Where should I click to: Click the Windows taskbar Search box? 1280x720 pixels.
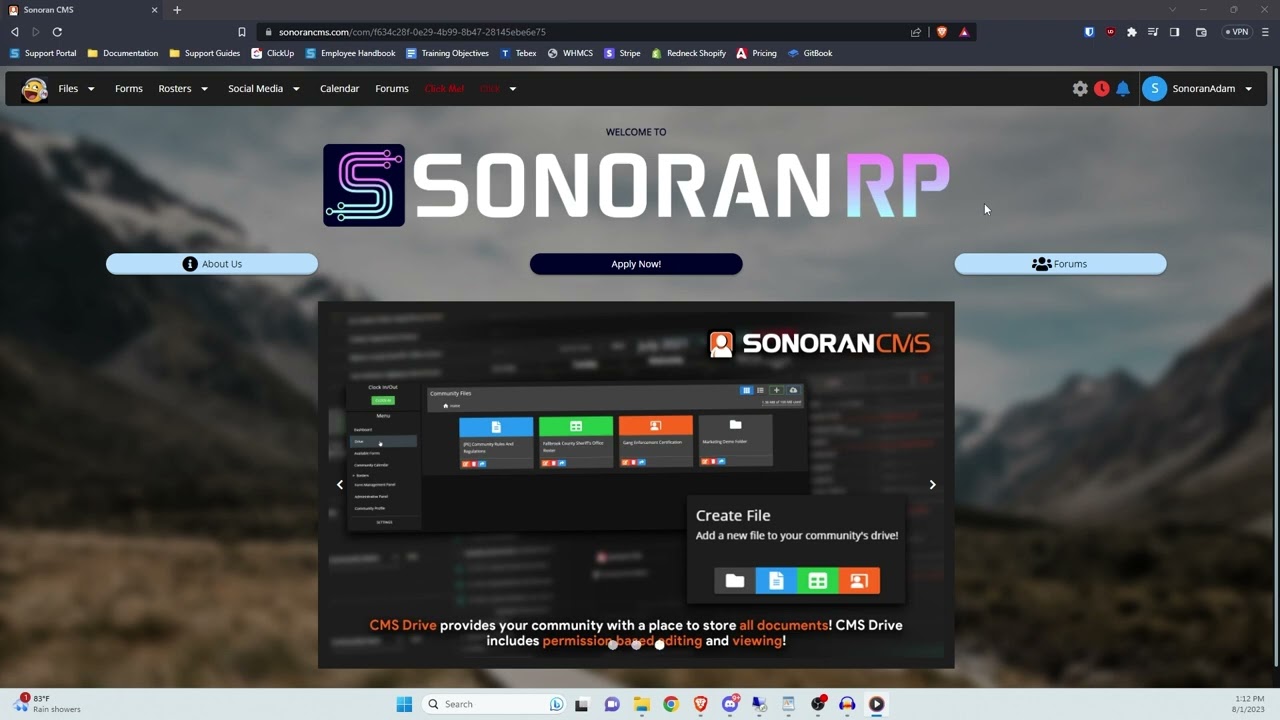(x=493, y=704)
